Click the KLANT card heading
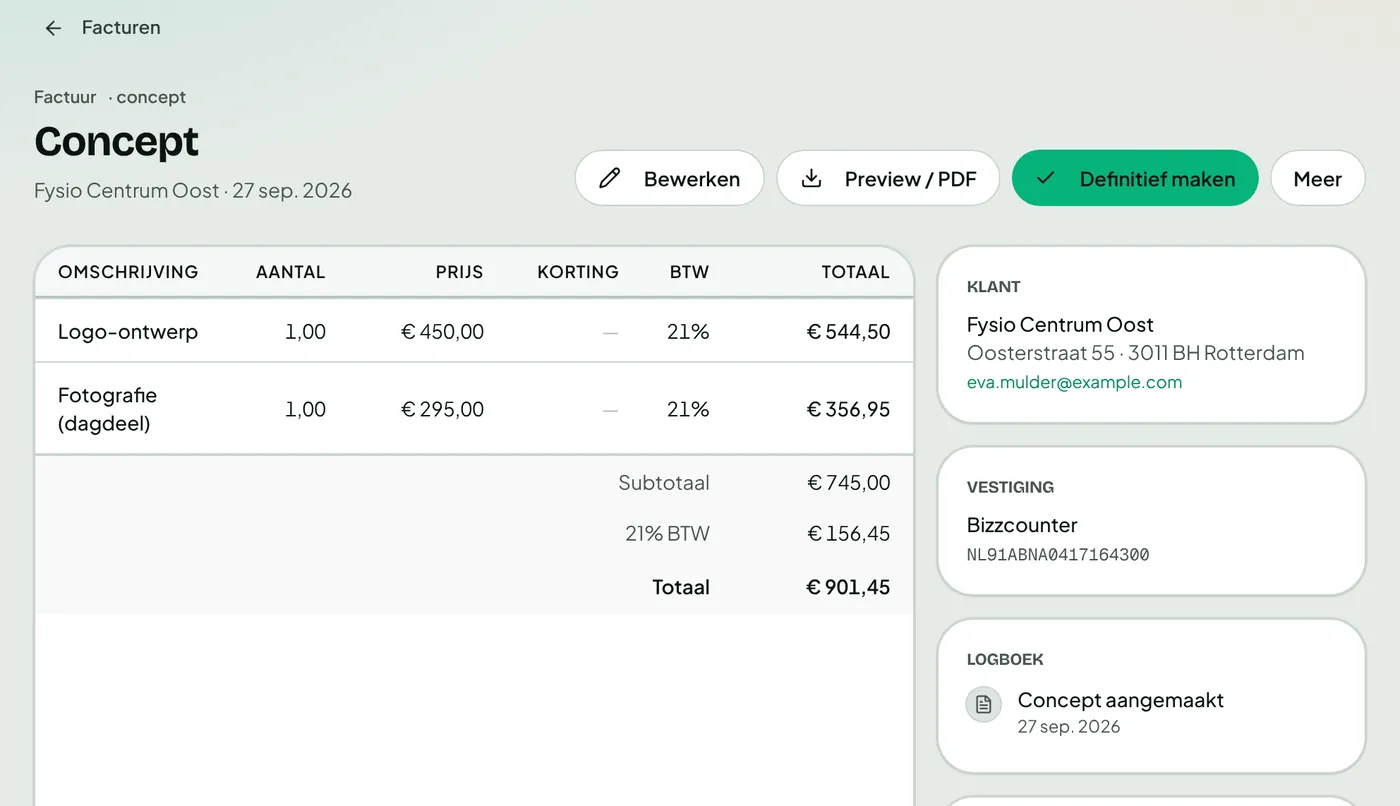1400x806 pixels. [993, 287]
